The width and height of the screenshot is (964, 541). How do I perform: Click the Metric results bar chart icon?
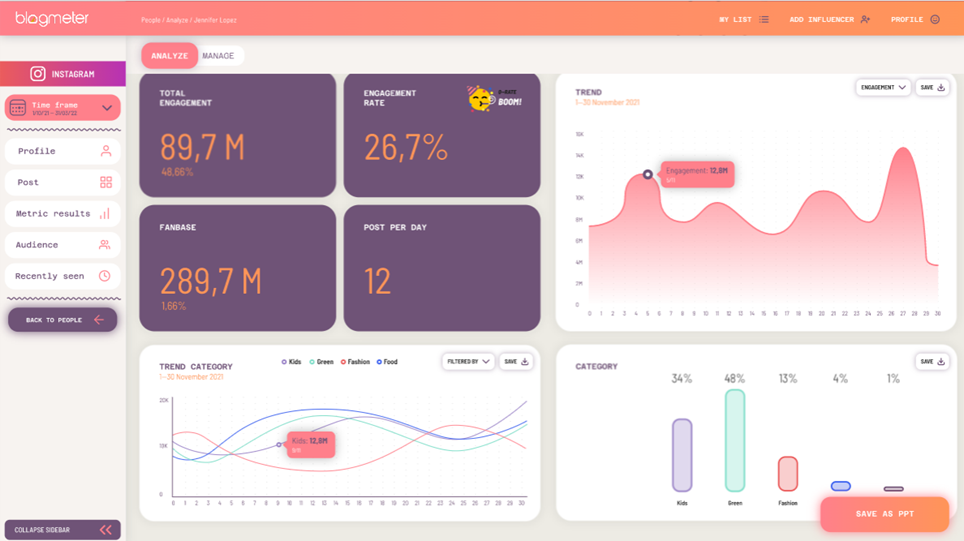(x=105, y=214)
